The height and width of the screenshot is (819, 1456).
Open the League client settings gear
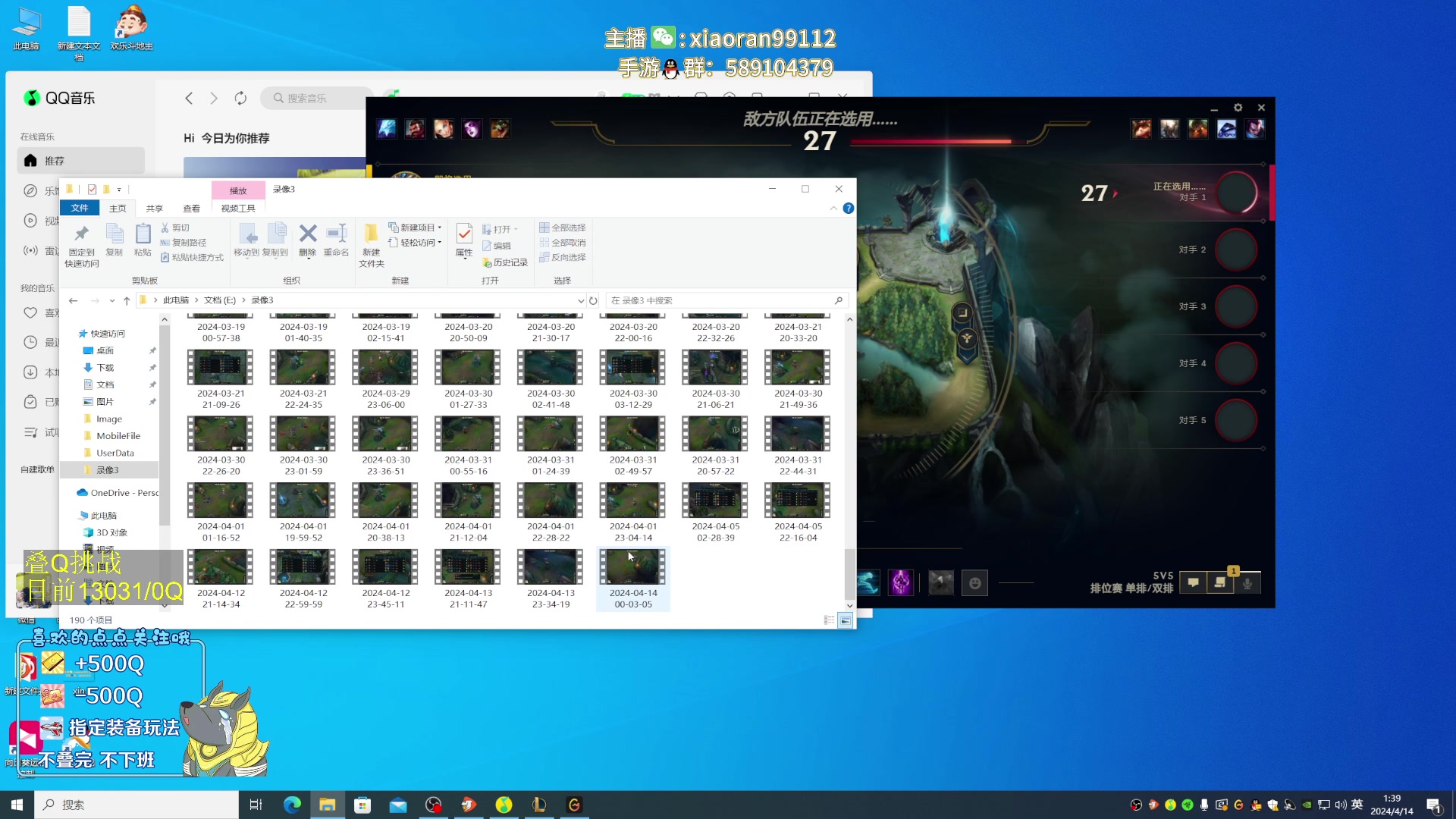(1238, 108)
